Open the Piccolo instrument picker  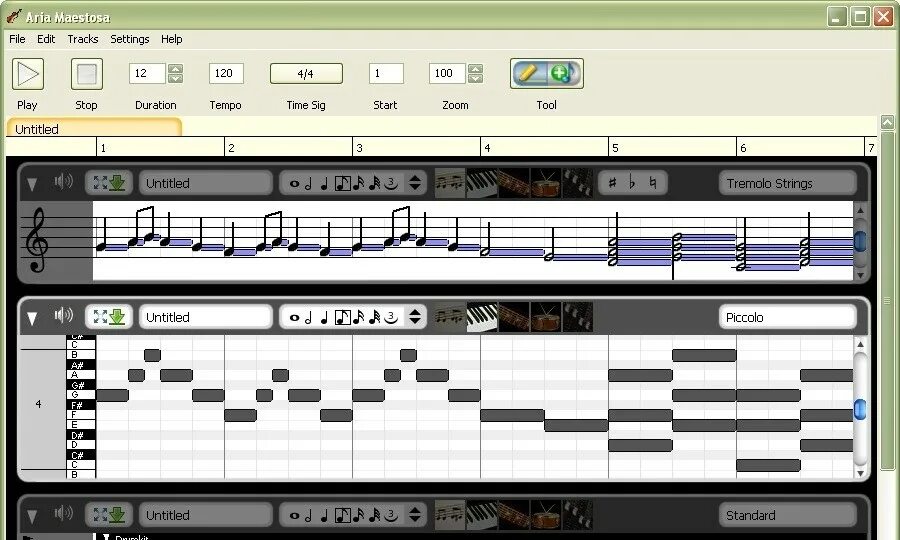pyautogui.click(x=788, y=317)
